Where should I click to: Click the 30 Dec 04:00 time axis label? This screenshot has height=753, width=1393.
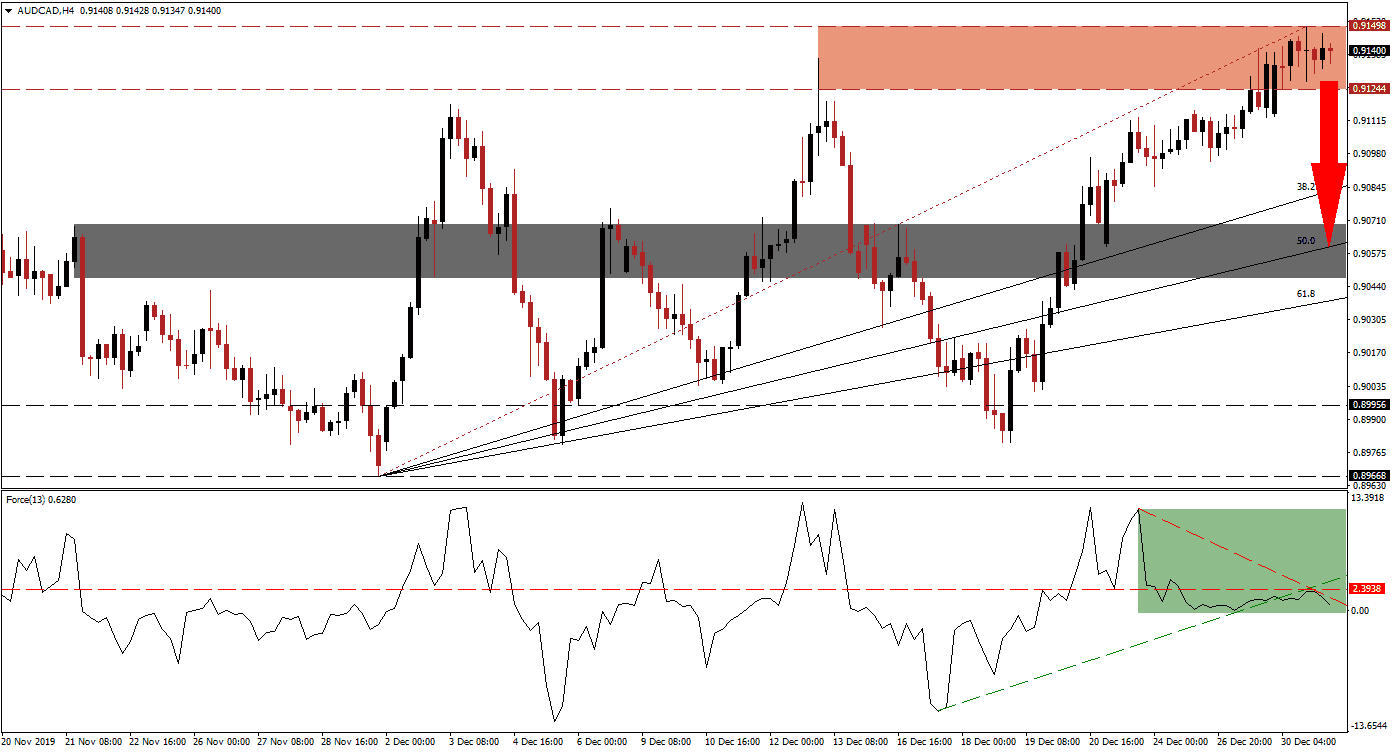[x=1309, y=742]
